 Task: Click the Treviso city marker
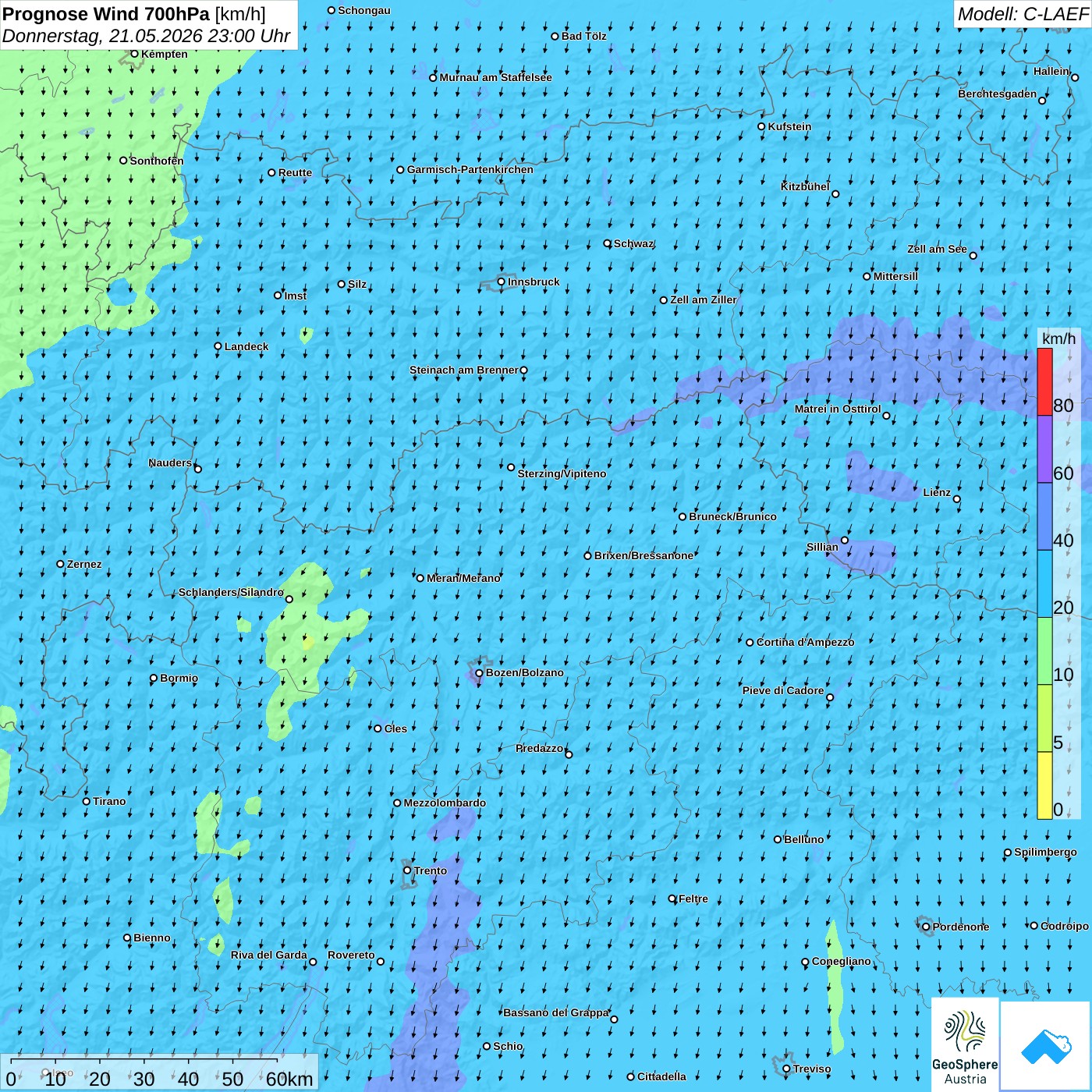[x=786, y=1069]
